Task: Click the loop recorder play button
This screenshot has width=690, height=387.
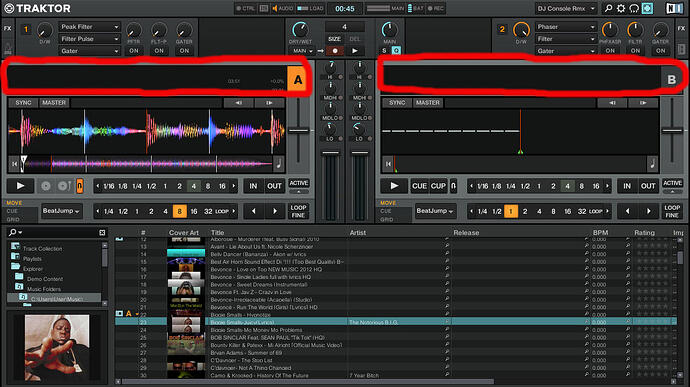Action: (355, 51)
